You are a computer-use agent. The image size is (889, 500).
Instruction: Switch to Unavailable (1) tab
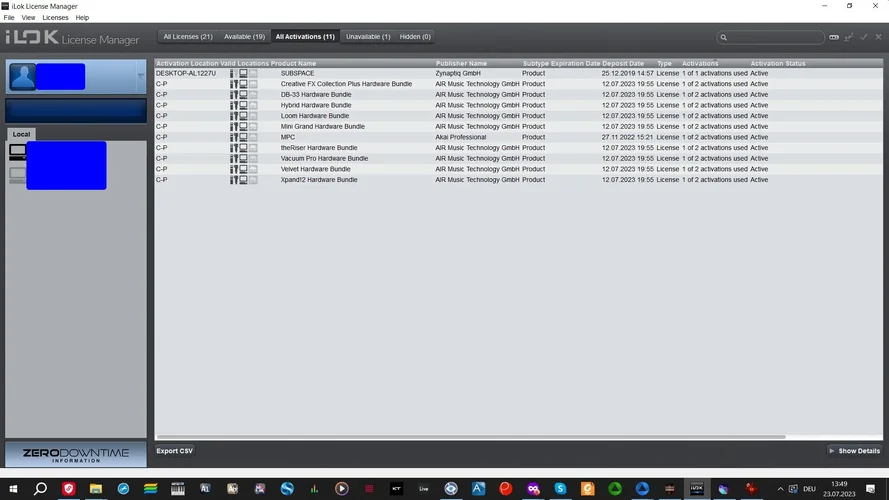(368, 37)
